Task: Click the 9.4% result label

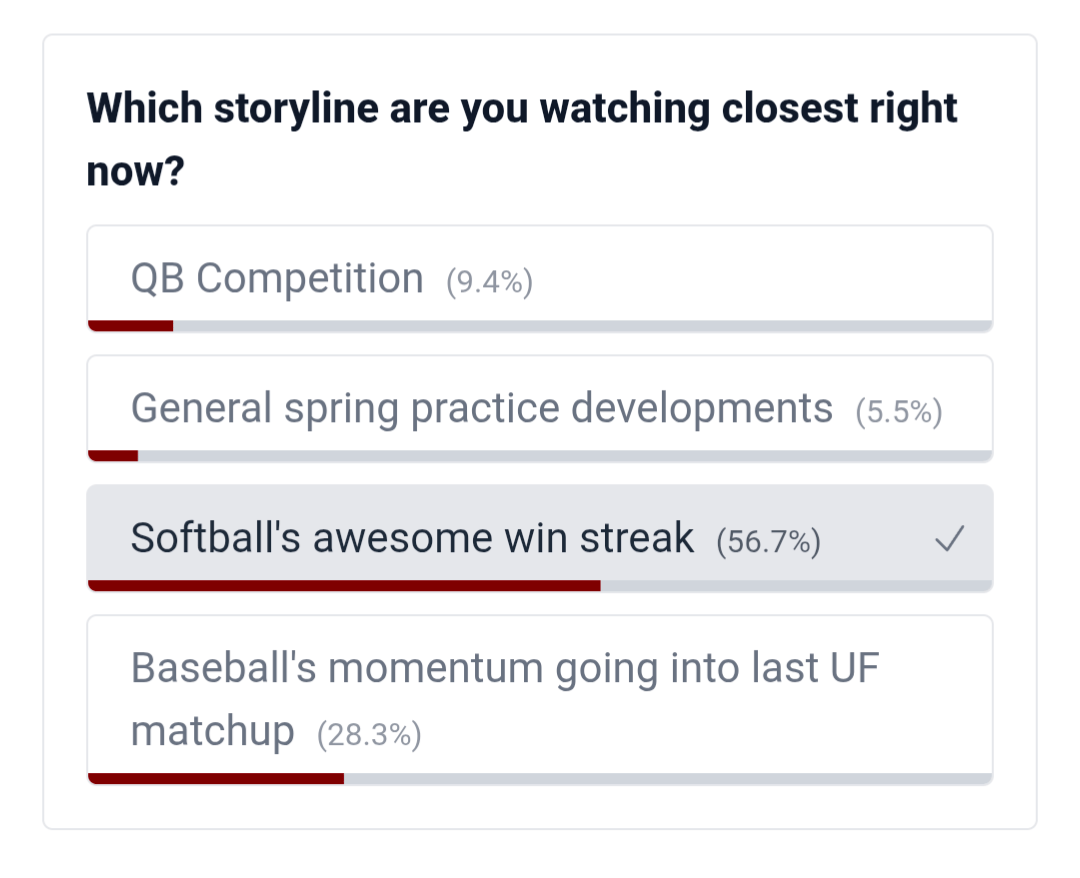Action: [x=489, y=283]
